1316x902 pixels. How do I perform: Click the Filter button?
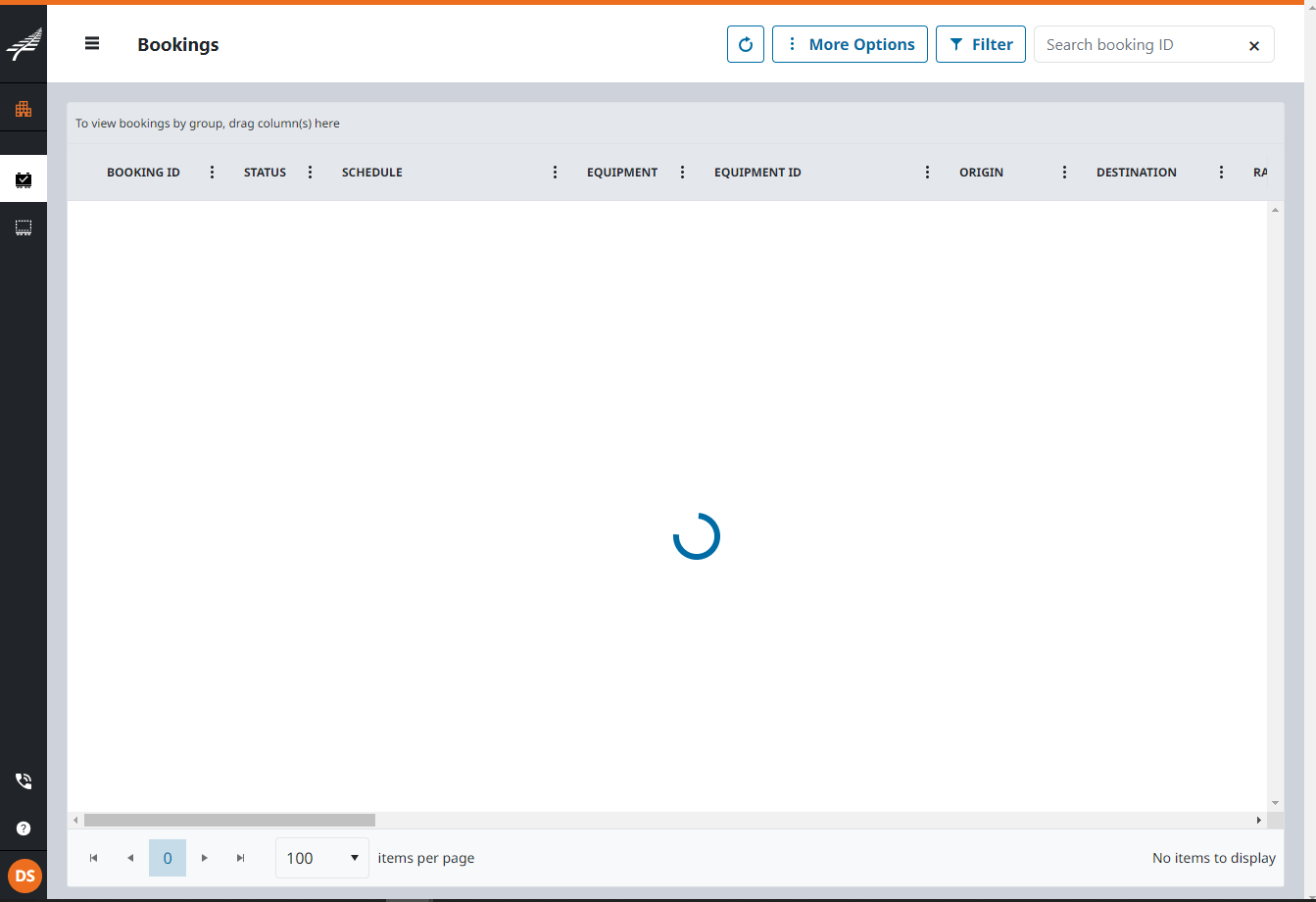point(980,44)
